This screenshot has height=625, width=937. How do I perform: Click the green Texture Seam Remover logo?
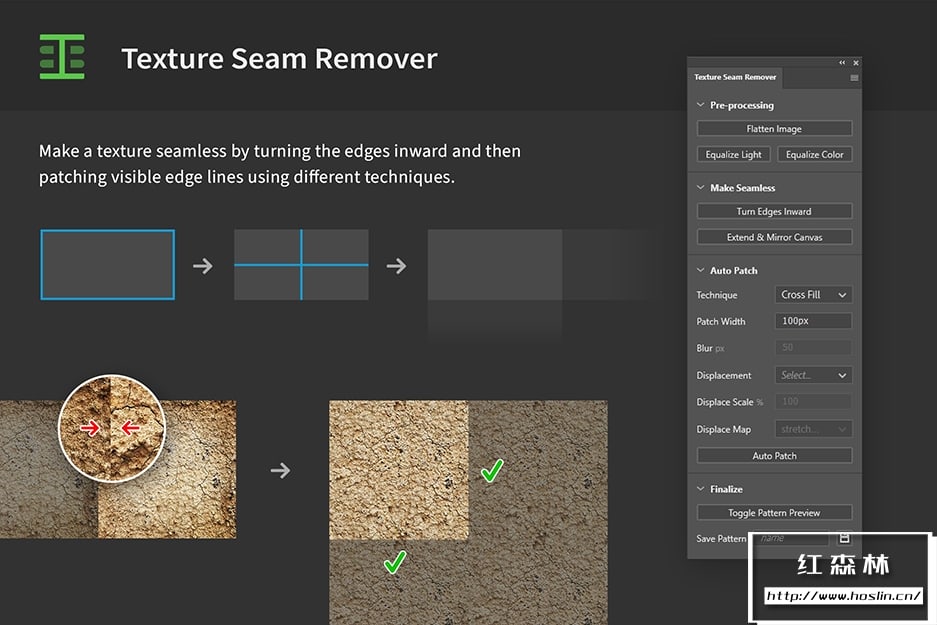pyautogui.click(x=62, y=57)
